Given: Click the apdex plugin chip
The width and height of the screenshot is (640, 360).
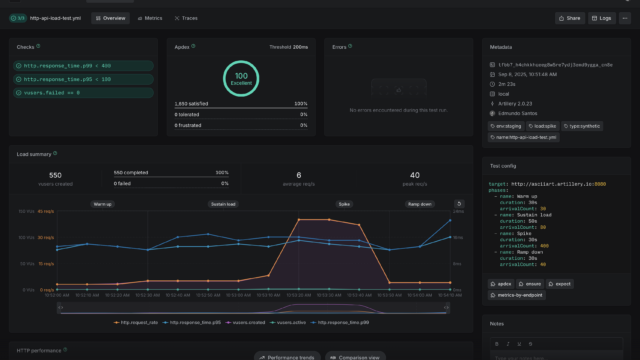Looking at the screenshot, I should (x=501, y=284).
